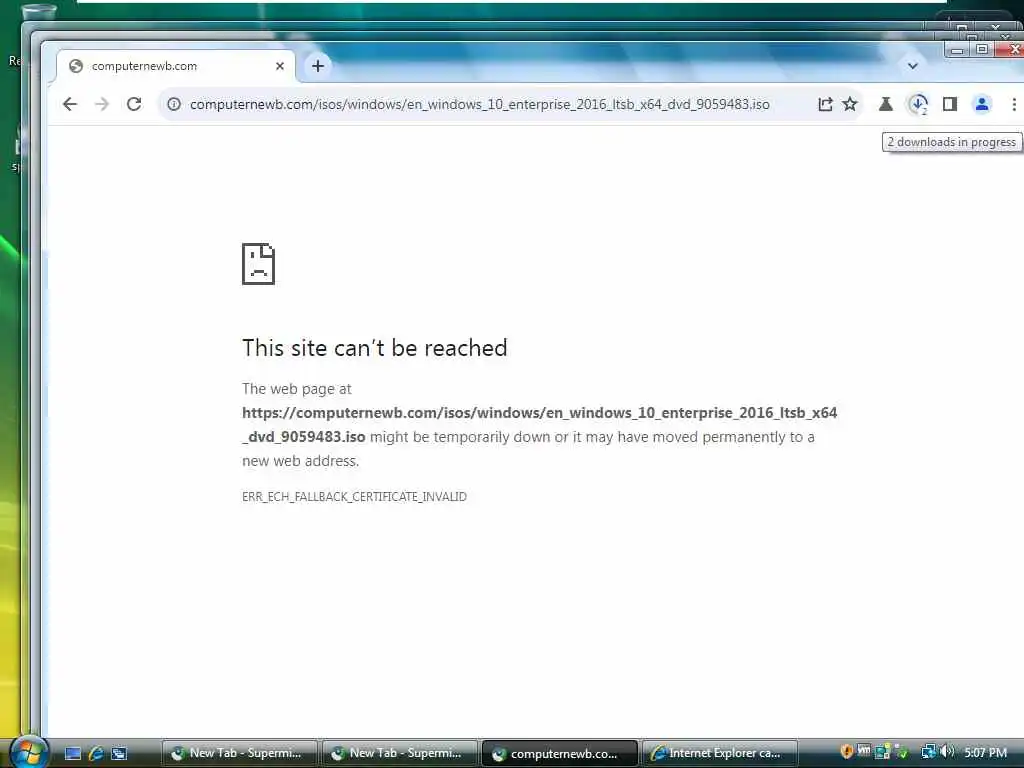Click the network connection tray icon
The image size is (1024, 768).
coord(928,752)
